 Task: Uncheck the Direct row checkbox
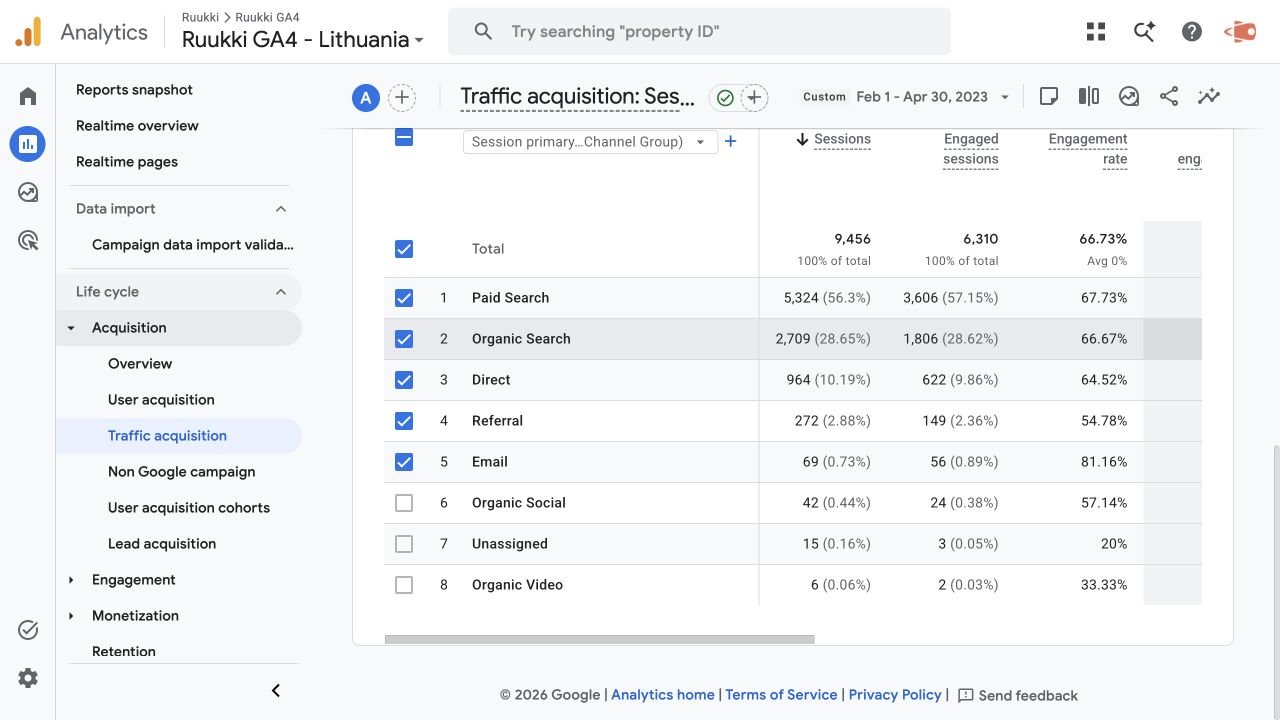(404, 380)
